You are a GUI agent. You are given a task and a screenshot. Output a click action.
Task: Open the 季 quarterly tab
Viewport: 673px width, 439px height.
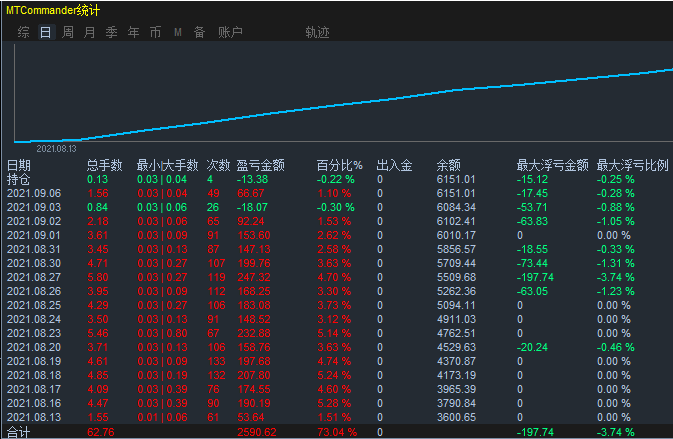(x=112, y=32)
